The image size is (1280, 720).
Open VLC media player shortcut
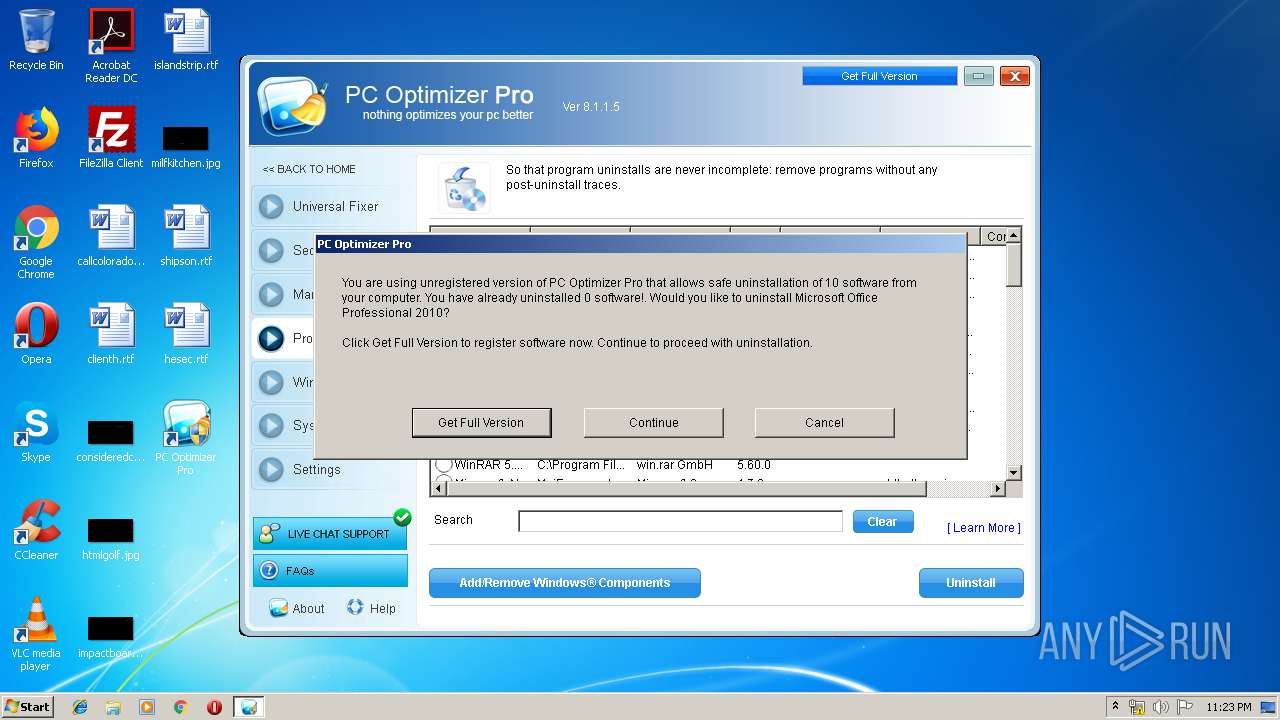click(x=36, y=634)
